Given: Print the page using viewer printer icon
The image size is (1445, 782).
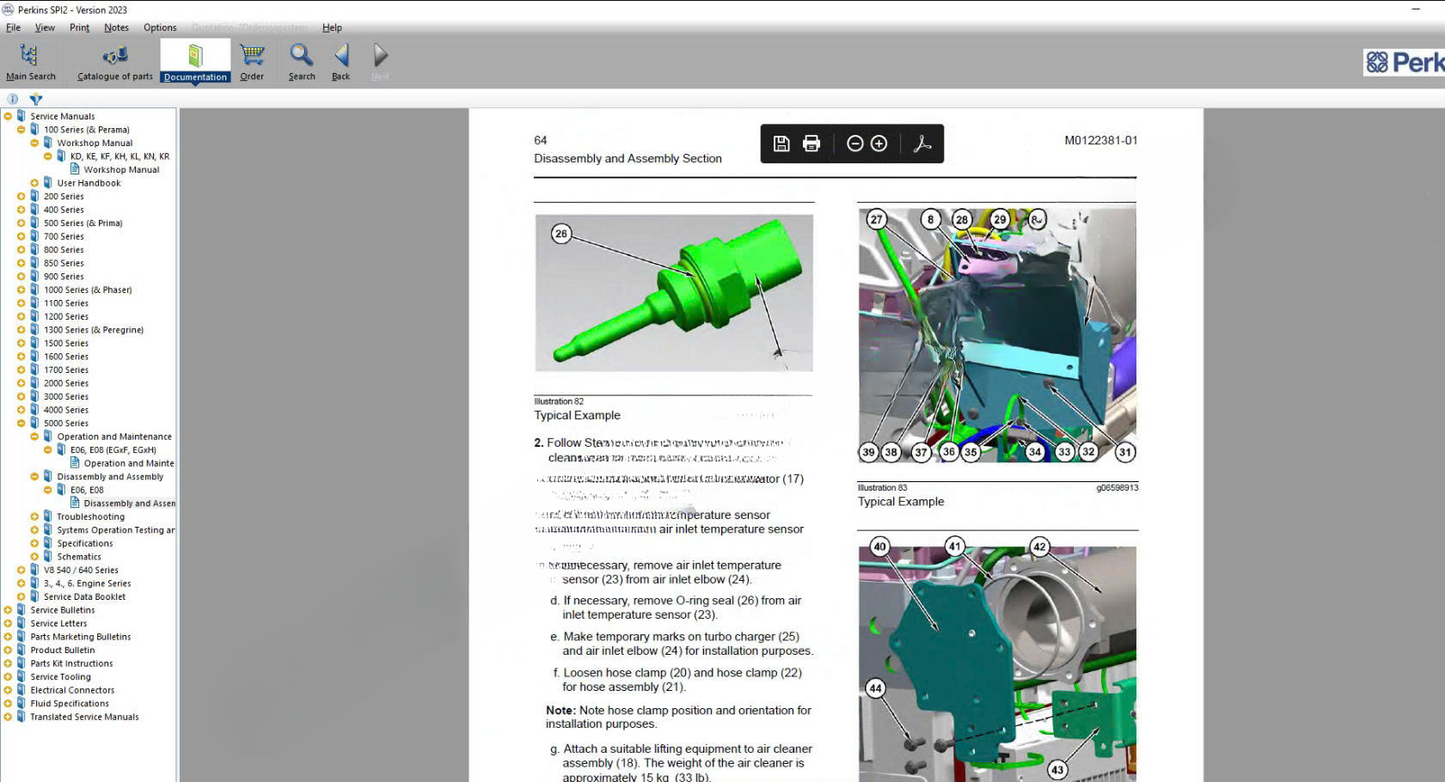Looking at the screenshot, I should tap(812, 144).
